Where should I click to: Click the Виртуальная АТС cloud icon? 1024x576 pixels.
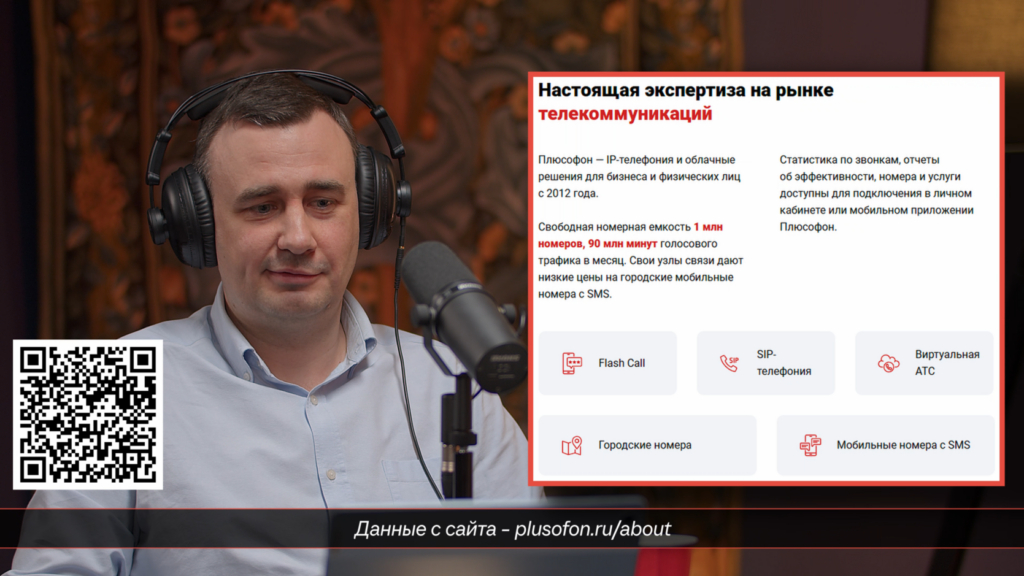pos(888,363)
